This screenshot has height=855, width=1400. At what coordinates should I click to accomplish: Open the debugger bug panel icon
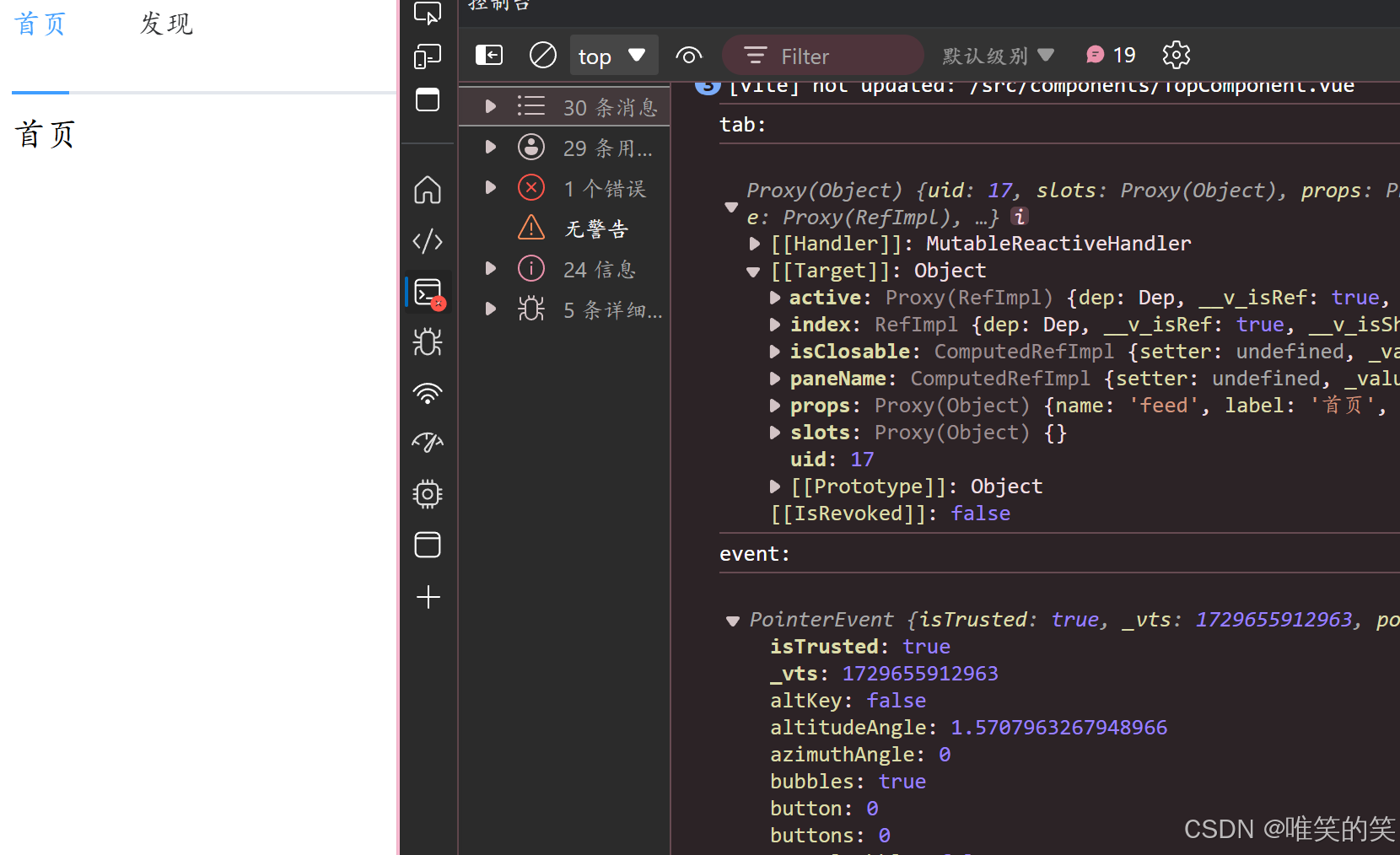click(428, 342)
